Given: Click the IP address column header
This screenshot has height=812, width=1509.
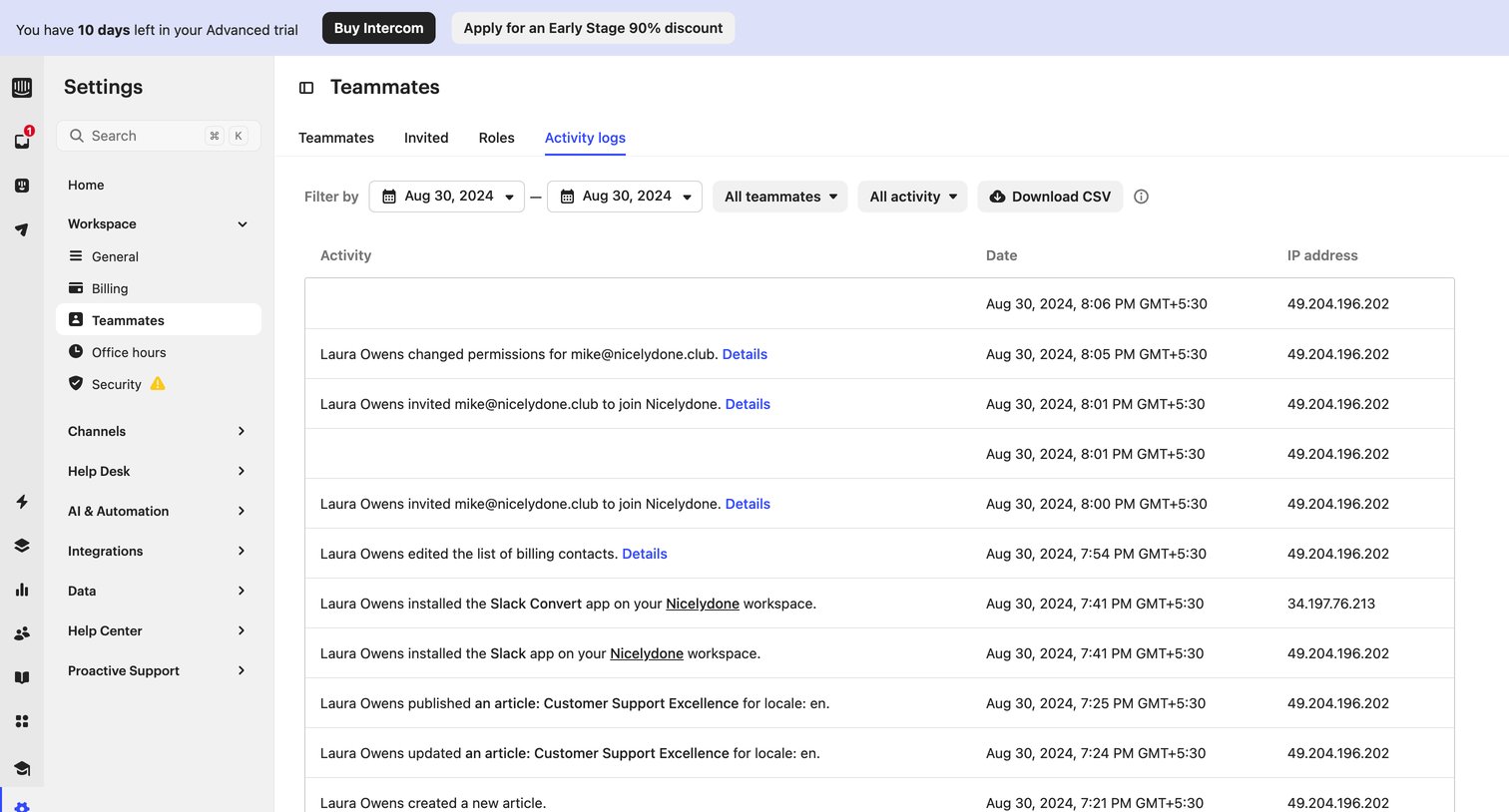Looking at the screenshot, I should click(x=1322, y=255).
